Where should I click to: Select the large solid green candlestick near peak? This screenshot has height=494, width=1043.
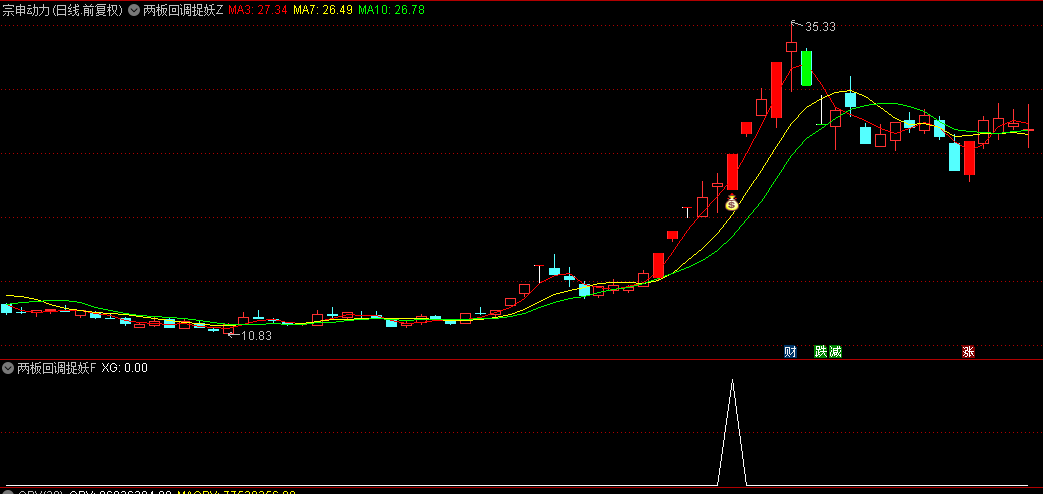point(806,68)
